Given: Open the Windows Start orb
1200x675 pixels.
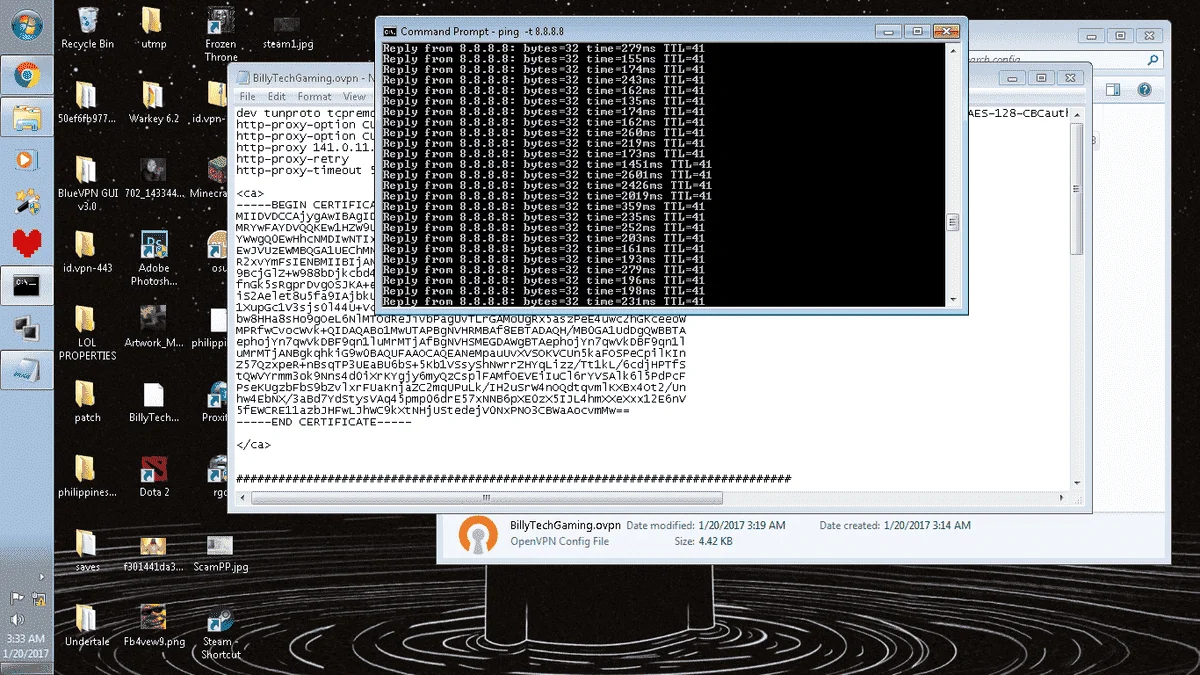Looking at the screenshot, I should [25, 24].
